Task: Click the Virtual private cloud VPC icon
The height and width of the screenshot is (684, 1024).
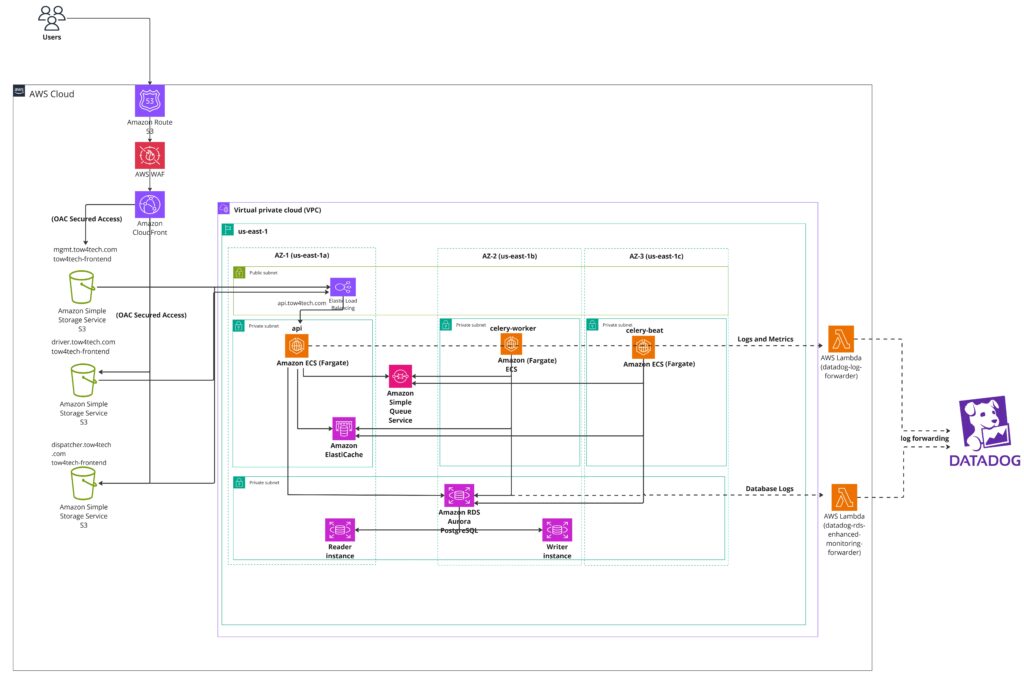Action: [x=224, y=208]
